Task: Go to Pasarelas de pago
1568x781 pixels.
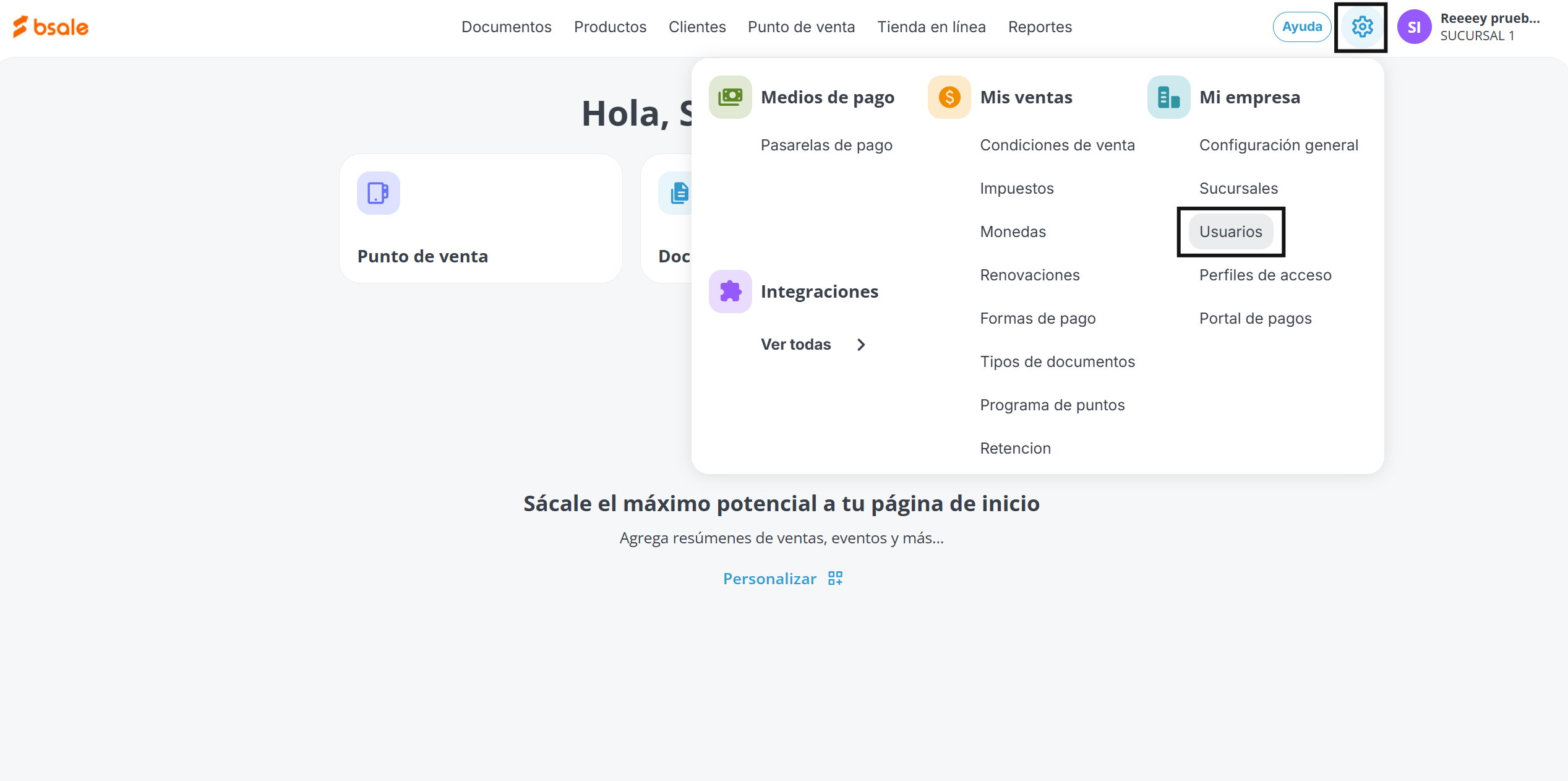Action: point(826,145)
